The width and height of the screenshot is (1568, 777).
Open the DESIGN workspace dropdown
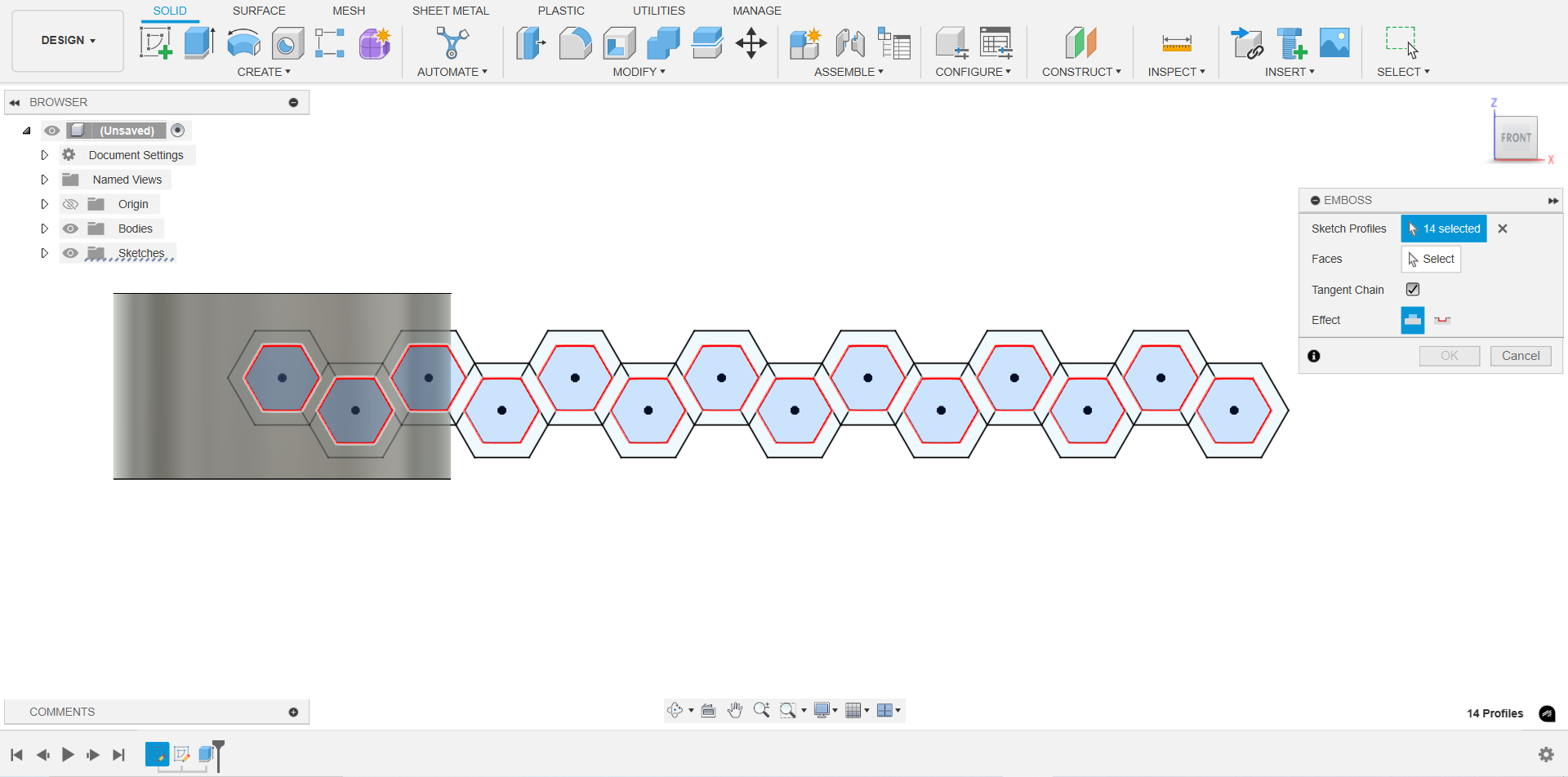click(x=68, y=40)
